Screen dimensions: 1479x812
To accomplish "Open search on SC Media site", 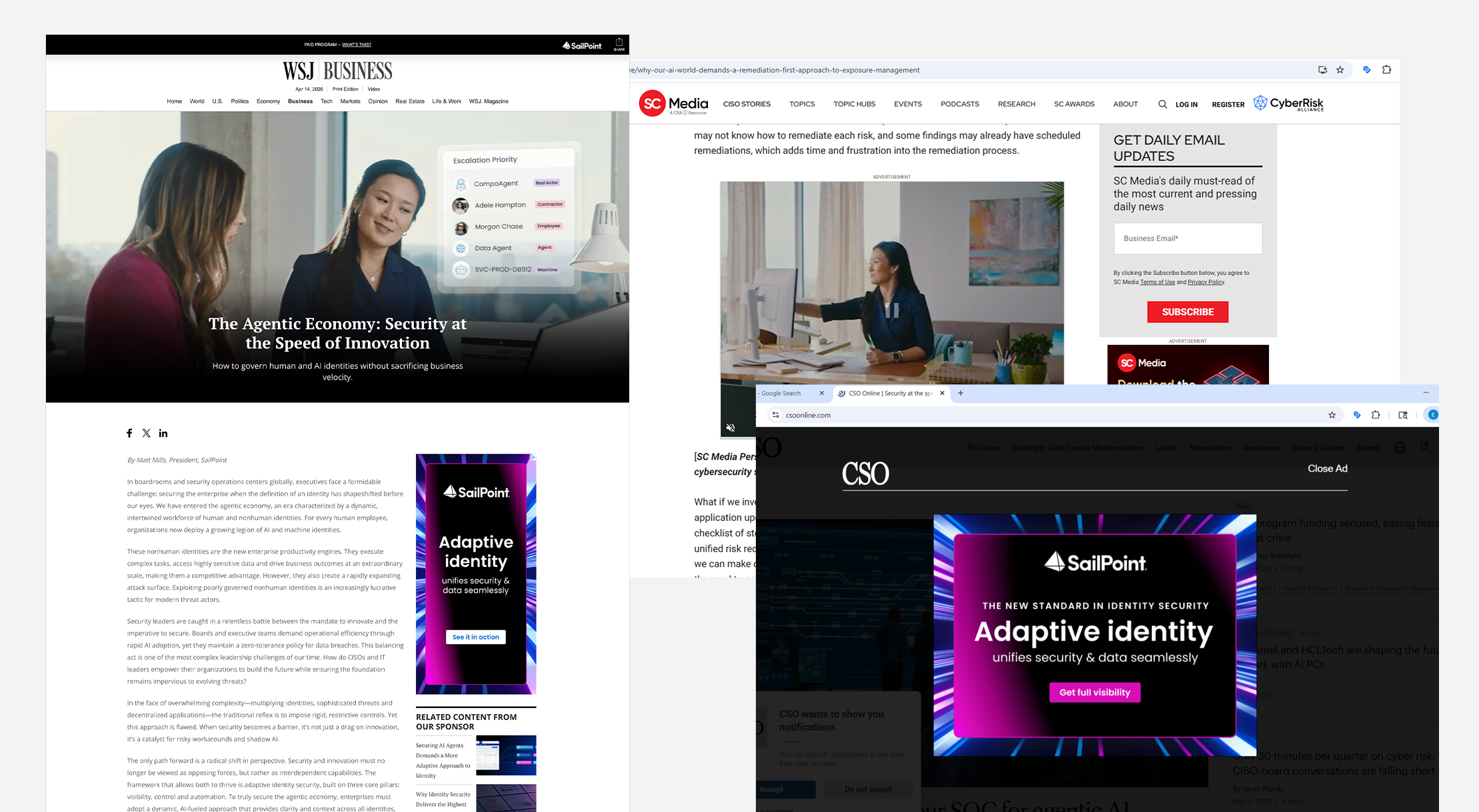I will point(1162,104).
